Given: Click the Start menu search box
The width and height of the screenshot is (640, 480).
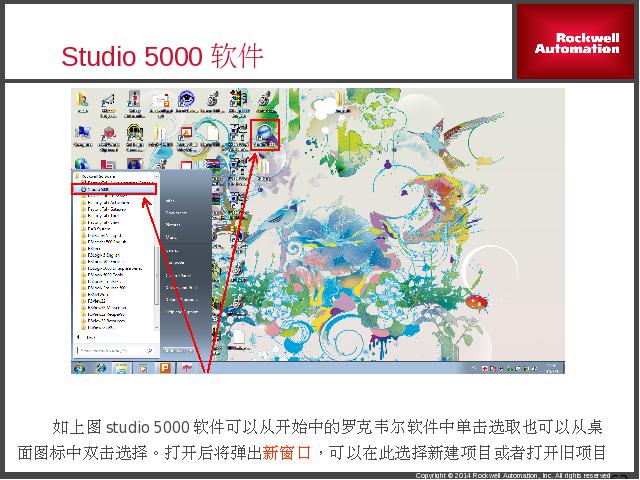Looking at the screenshot, I should [x=115, y=351].
